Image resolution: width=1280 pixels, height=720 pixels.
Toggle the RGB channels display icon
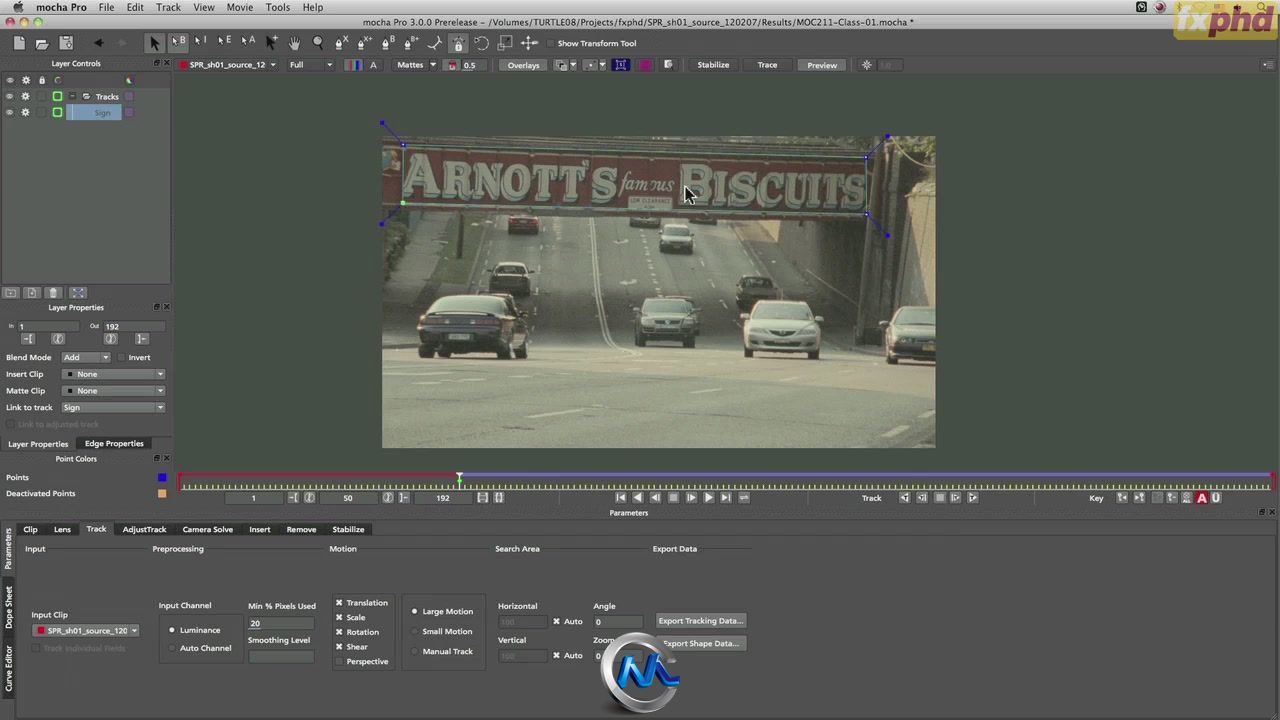354,65
